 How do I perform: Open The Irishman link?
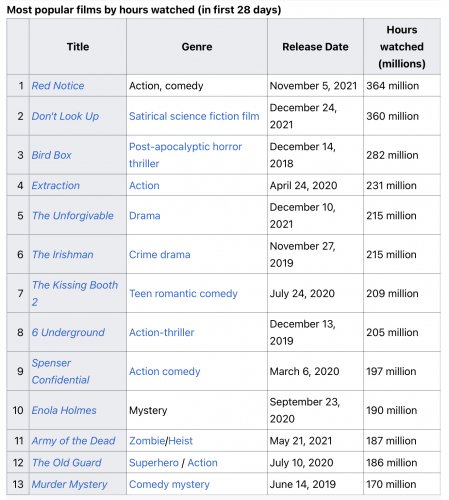click(63, 255)
